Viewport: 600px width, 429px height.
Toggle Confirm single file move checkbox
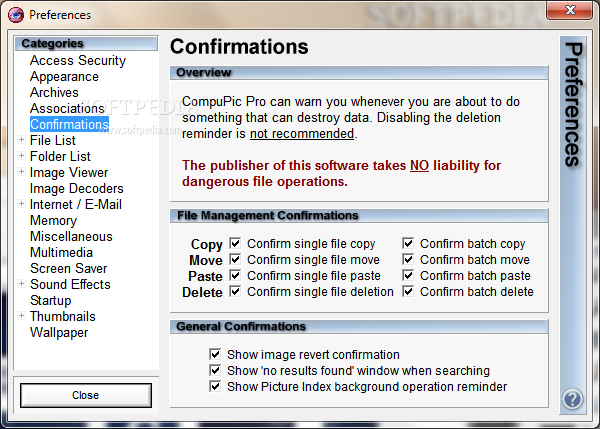[235, 259]
